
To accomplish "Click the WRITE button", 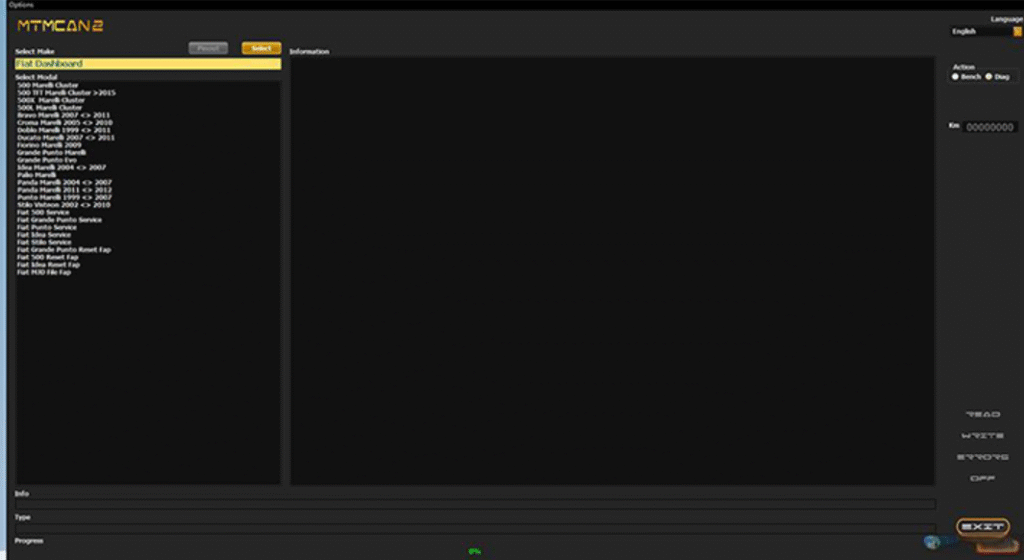I will tap(983, 435).
